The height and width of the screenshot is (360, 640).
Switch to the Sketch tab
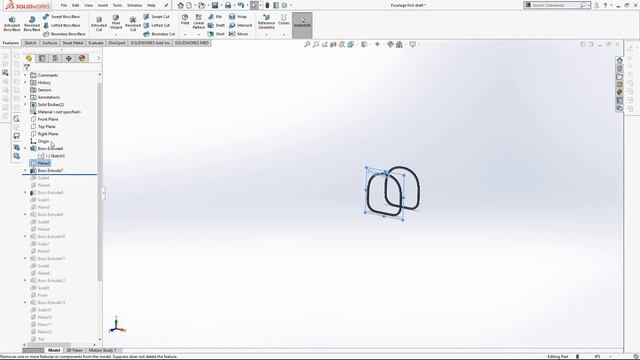coord(30,43)
